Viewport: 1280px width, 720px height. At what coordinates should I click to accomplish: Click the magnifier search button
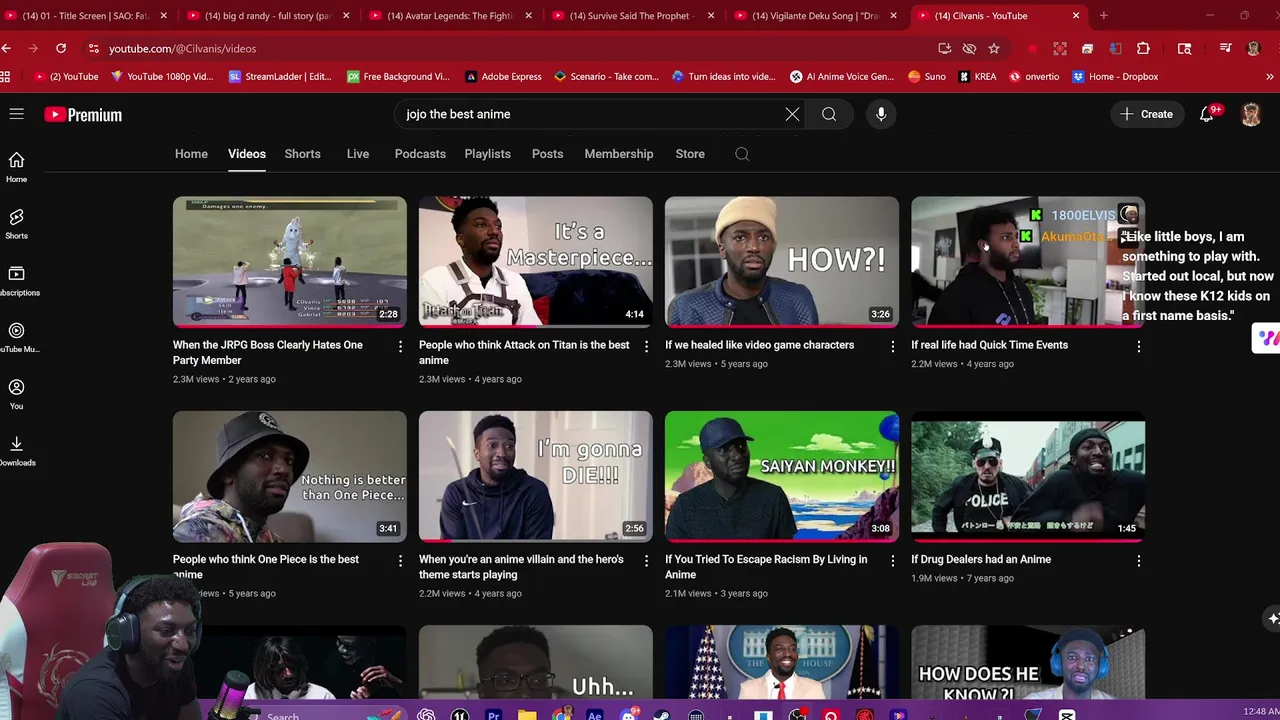coord(829,114)
